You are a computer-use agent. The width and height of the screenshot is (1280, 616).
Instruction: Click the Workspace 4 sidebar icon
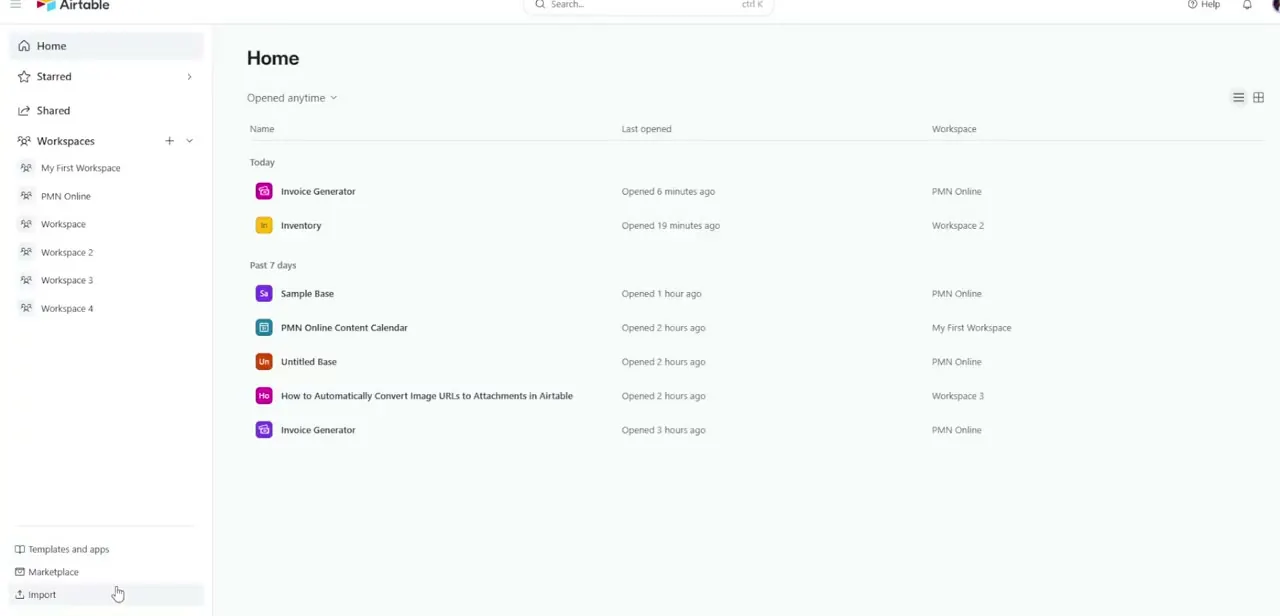coord(27,308)
